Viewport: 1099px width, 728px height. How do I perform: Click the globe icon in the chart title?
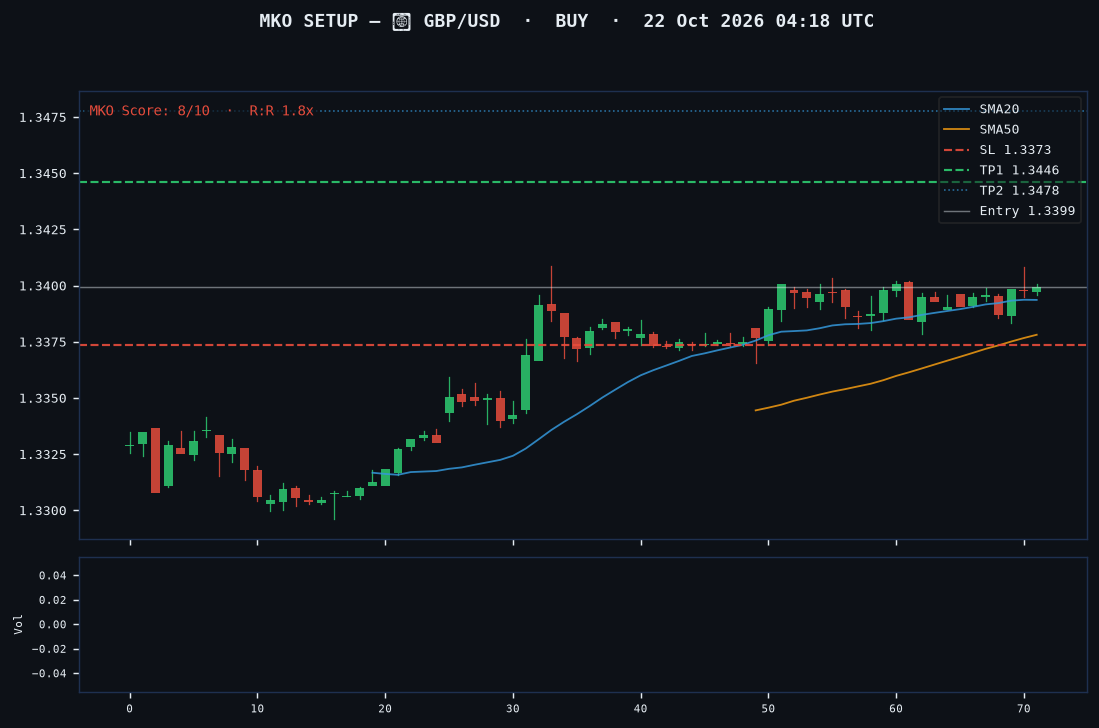[401, 22]
